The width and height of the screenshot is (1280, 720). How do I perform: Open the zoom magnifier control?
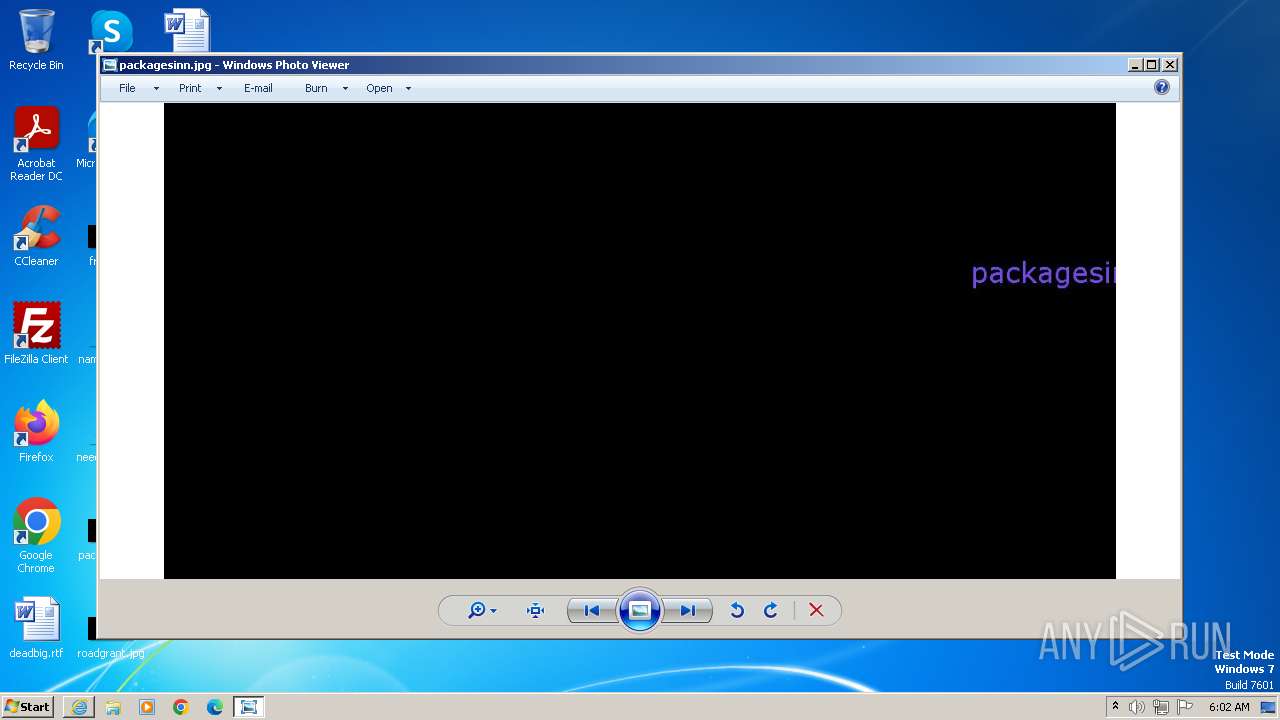(482, 610)
